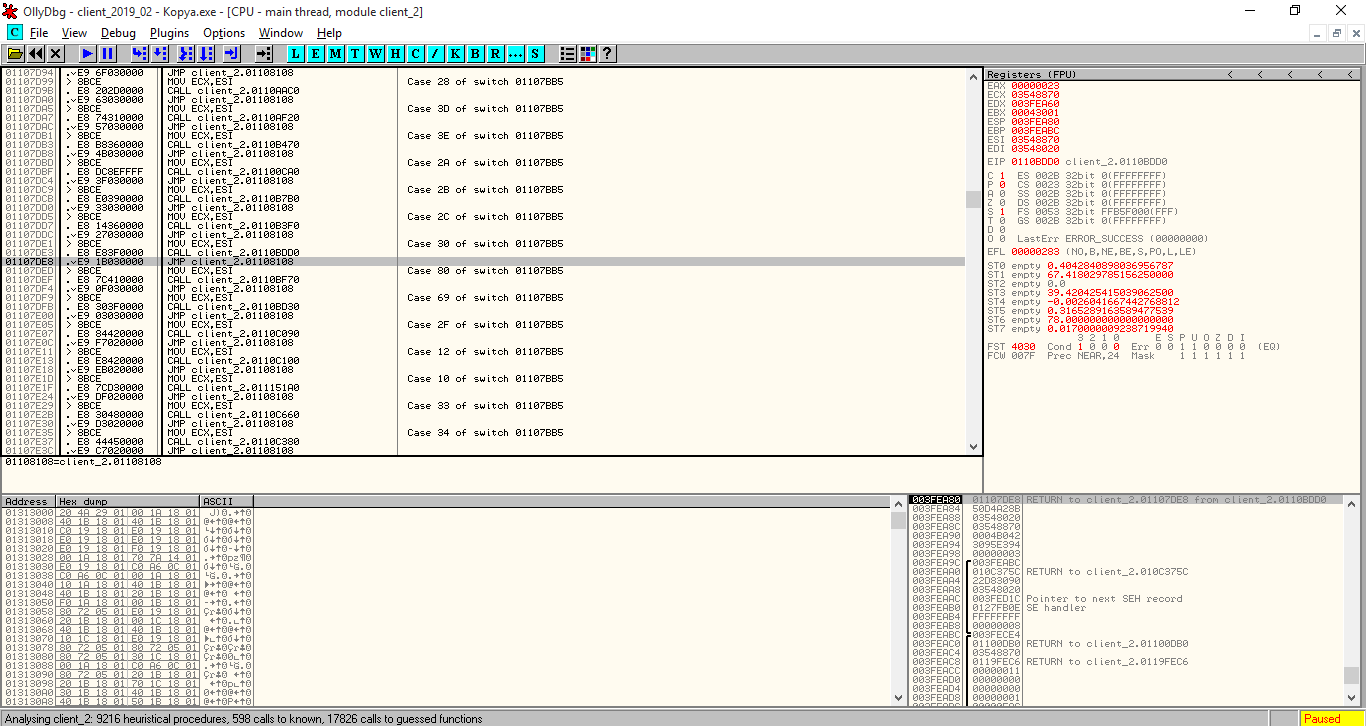Show Executable modules with E button
This screenshot has height=726, width=1366.
[x=316, y=53]
